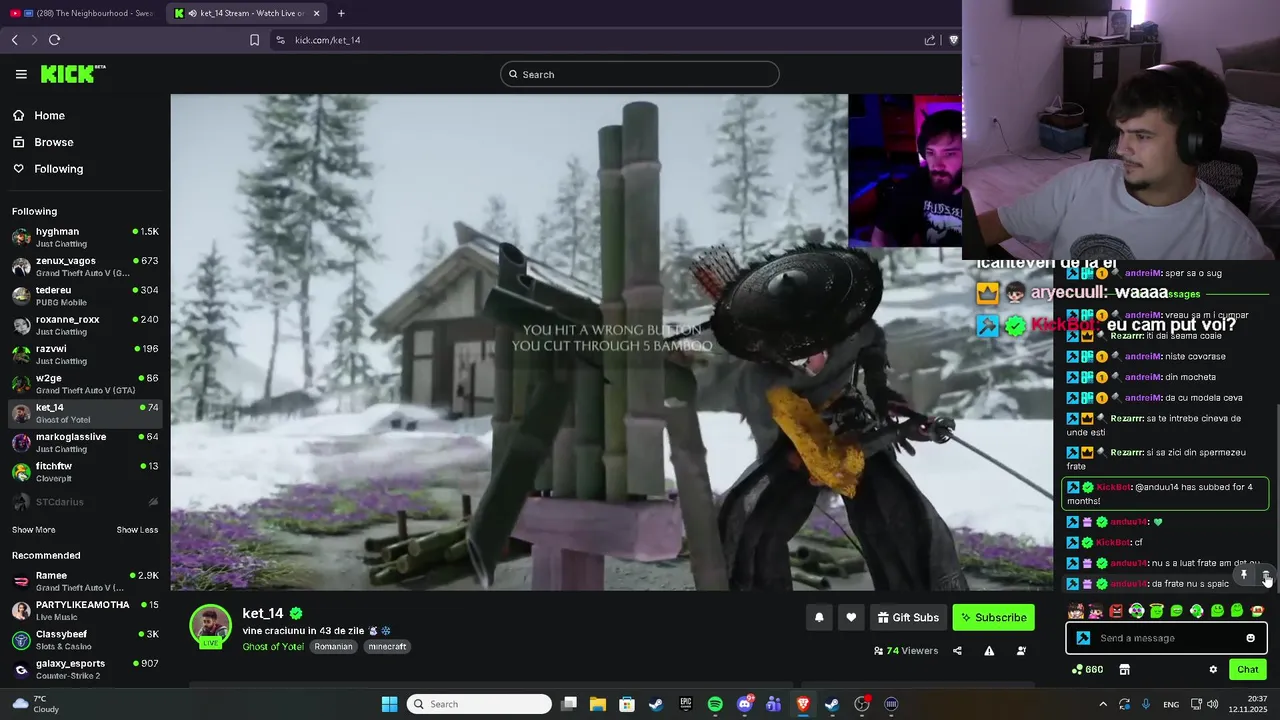Click the address bar URL kick.com/ket_14
Screen dimensions: 1280x720
tap(328, 40)
